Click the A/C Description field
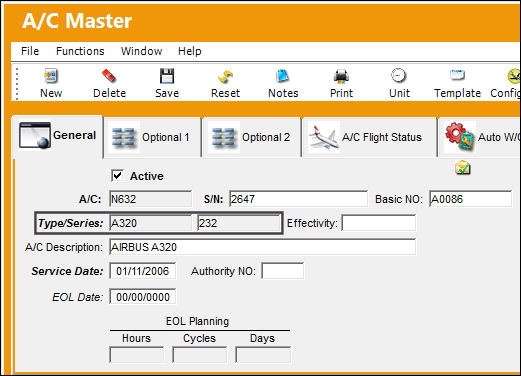Screen dimensions: 521x376 pyautogui.click(x=262, y=247)
